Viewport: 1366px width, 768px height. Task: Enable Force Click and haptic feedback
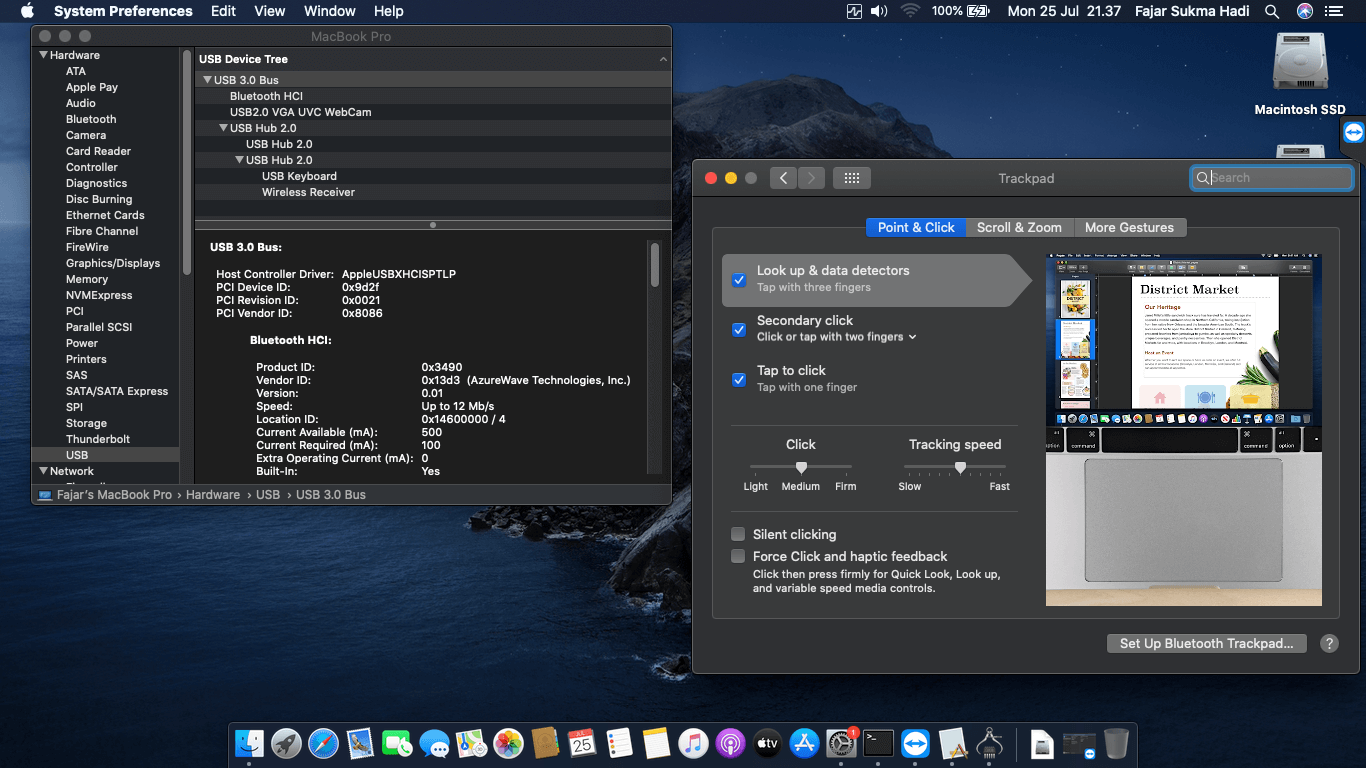click(738, 556)
